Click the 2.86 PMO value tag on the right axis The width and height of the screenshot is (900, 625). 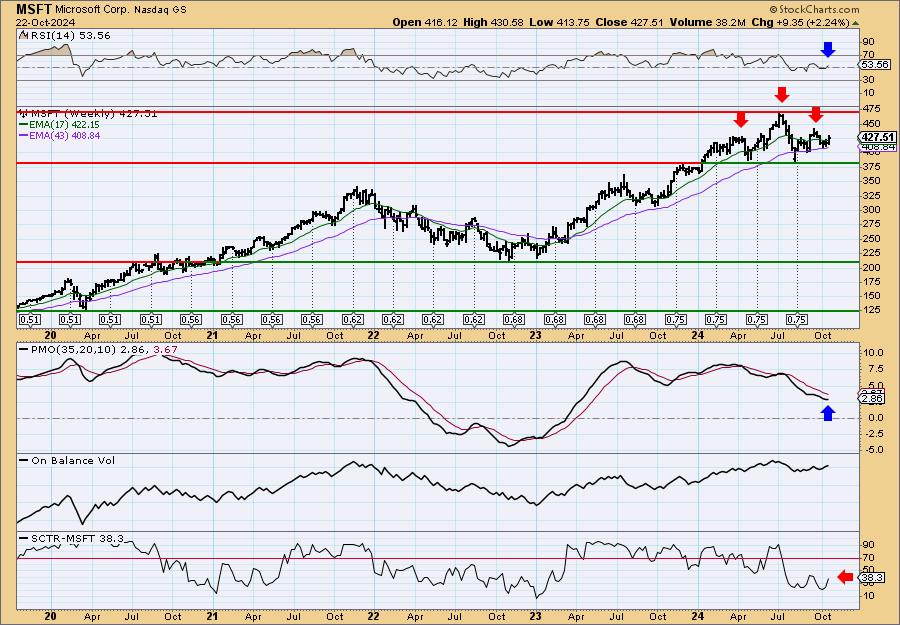click(x=872, y=398)
